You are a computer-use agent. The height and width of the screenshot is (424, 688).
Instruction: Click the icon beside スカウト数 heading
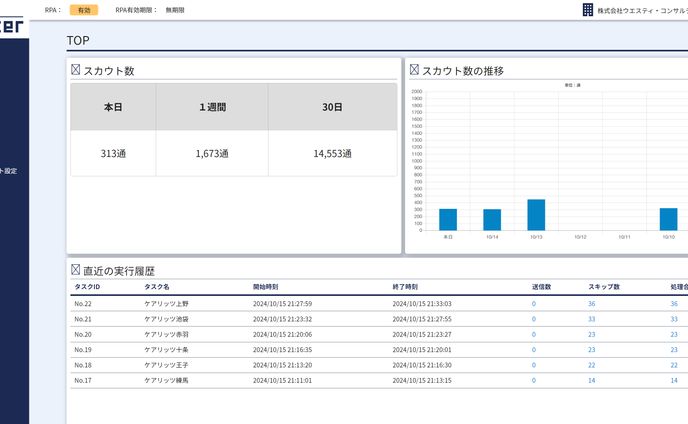coord(75,70)
